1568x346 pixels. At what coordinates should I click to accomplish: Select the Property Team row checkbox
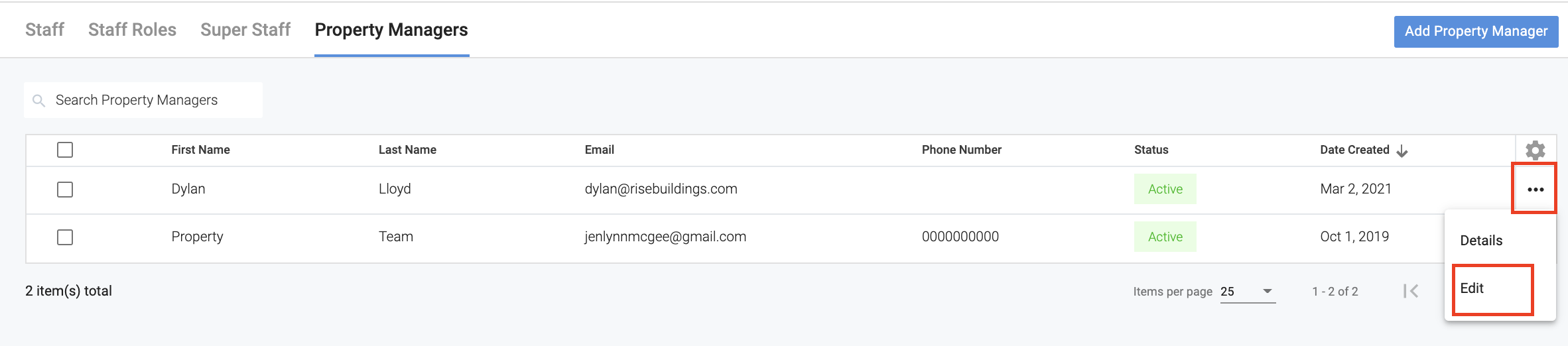tap(65, 237)
